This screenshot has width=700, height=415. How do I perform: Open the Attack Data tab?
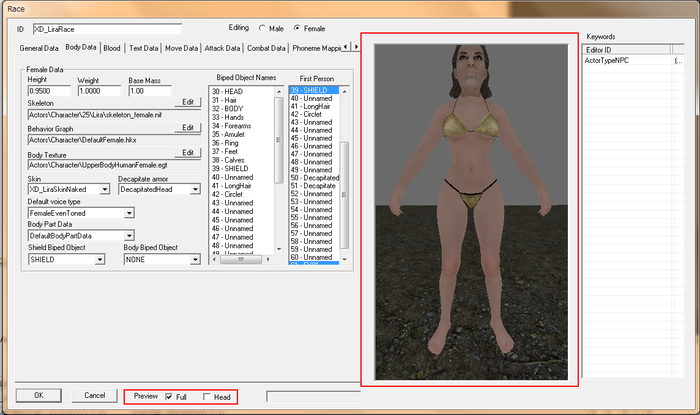click(x=222, y=48)
